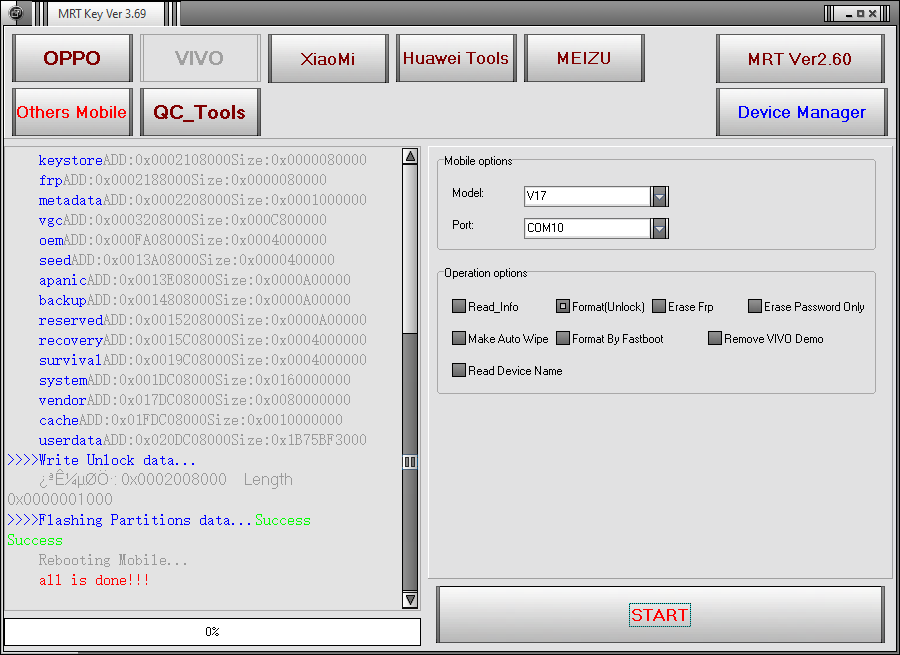Viewport: 900px width, 655px height.
Task: Click the 'system' log line
Action: 195,380
